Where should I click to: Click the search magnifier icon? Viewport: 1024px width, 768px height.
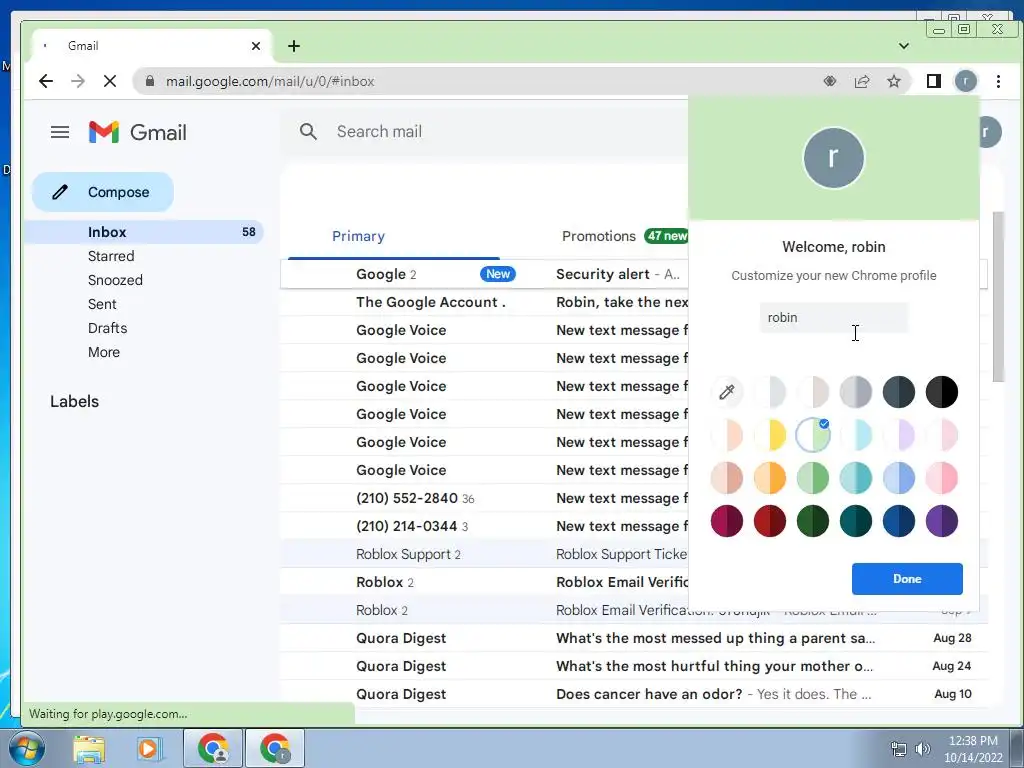click(x=308, y=132)
